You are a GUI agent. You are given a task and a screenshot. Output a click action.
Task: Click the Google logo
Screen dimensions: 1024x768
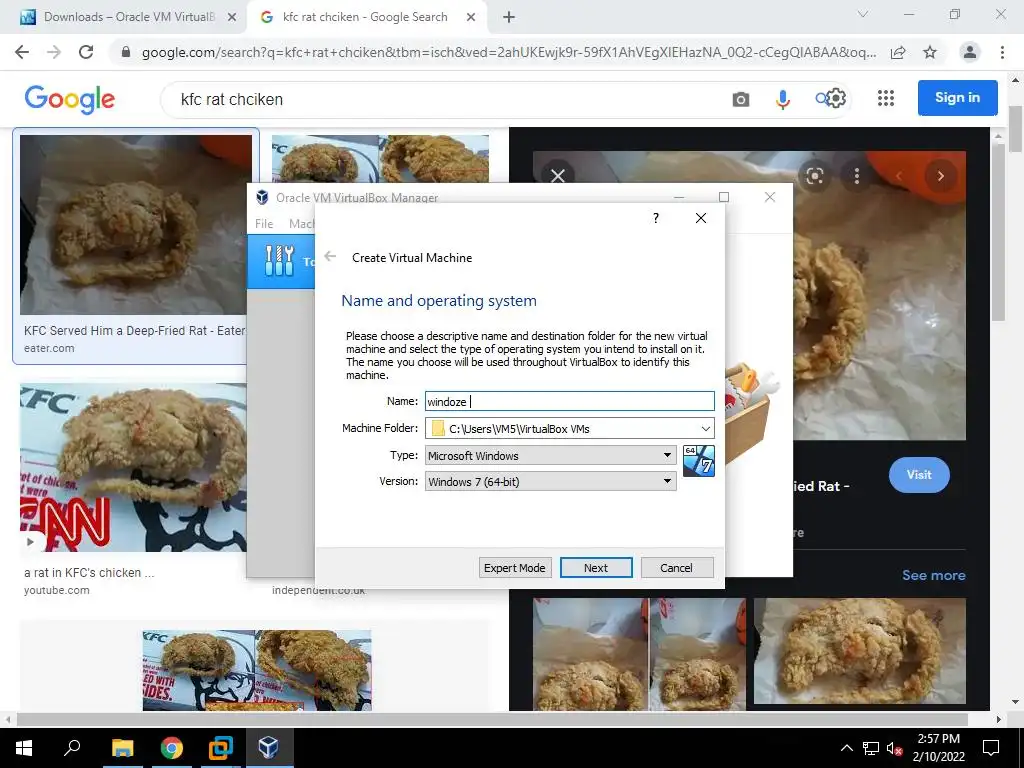(x=69, y=99)
